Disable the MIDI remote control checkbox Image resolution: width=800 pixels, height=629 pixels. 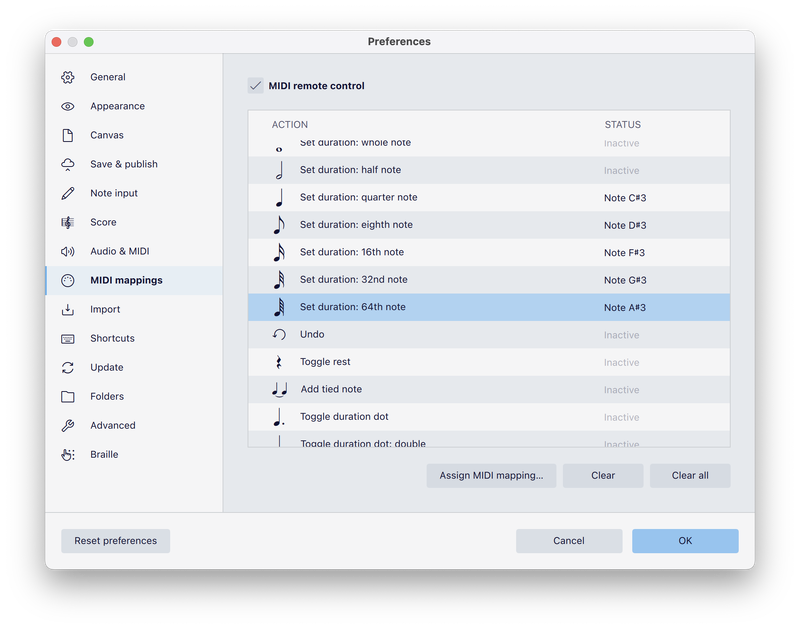click(x=256, y=86)
